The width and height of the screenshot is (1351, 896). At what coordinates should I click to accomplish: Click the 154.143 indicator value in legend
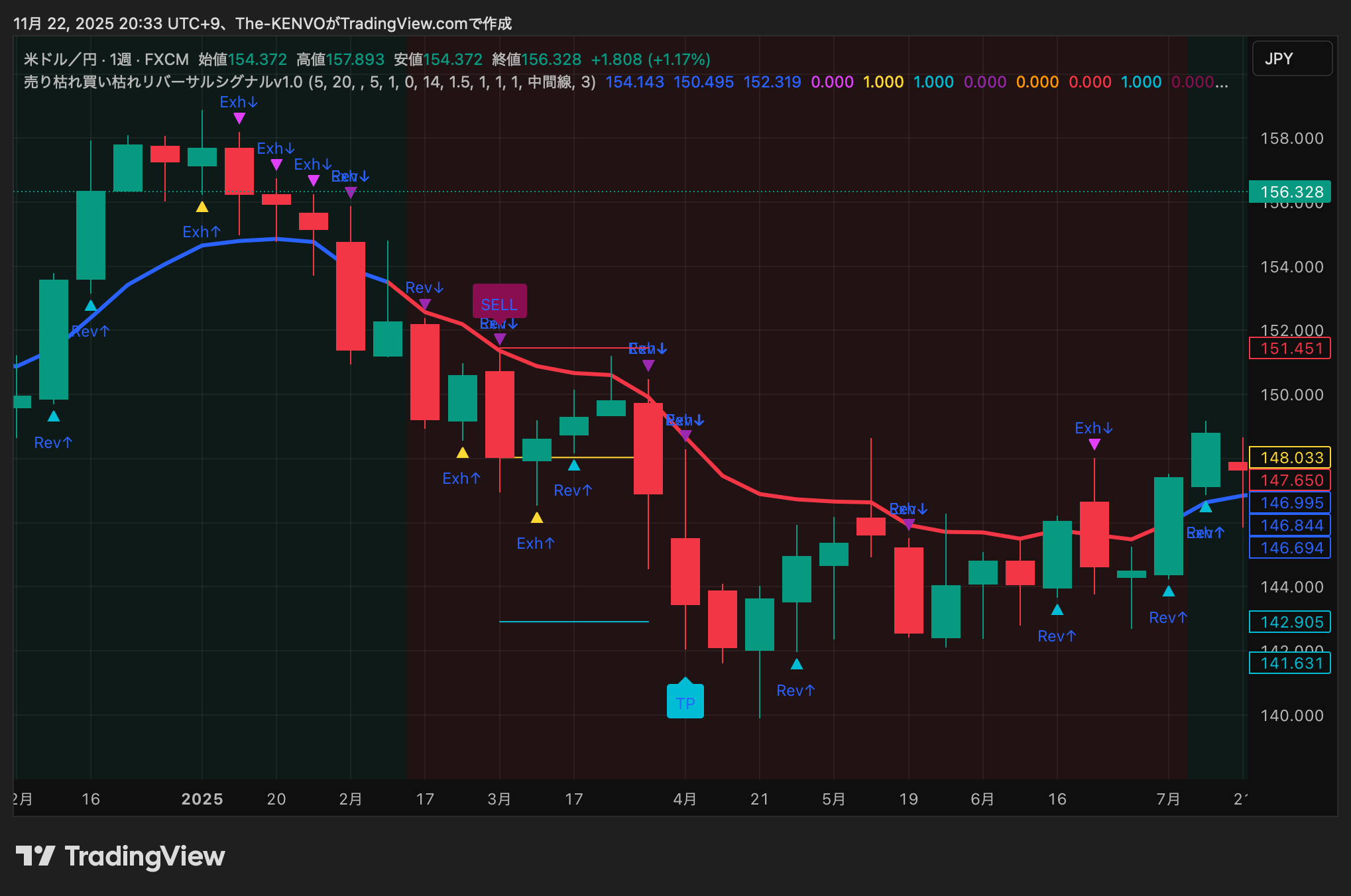pyautogui.click(x=634, y=82)
